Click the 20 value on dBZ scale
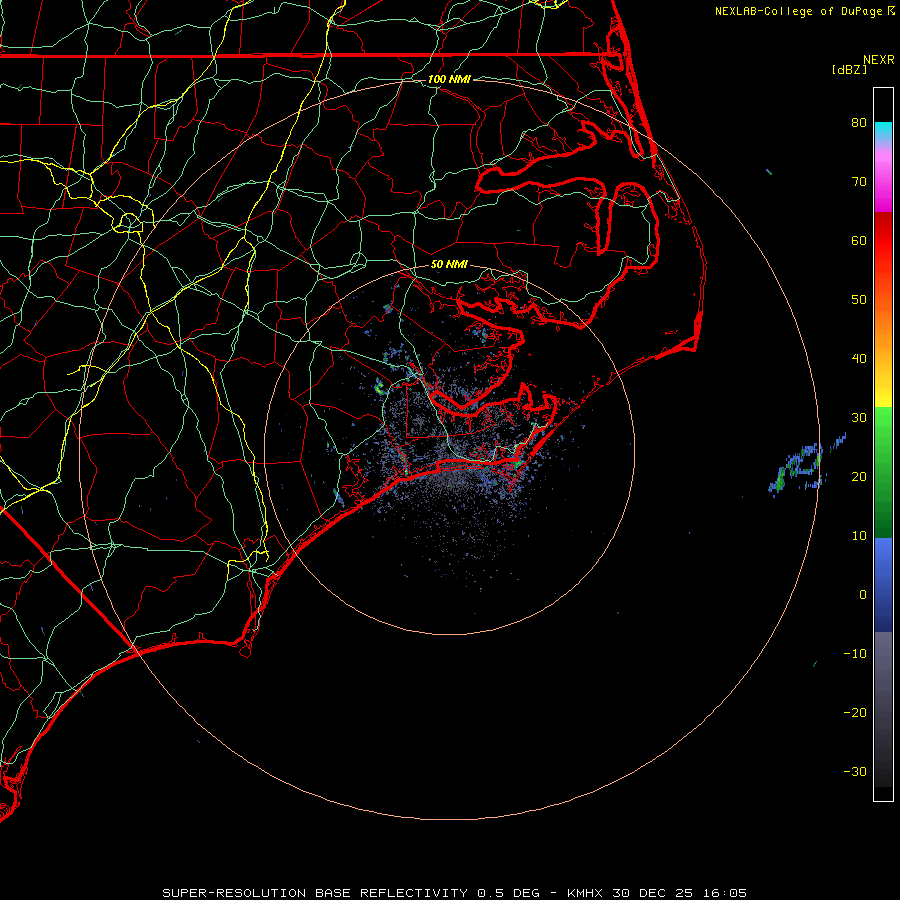900x900 pixels. pos(859,476)
